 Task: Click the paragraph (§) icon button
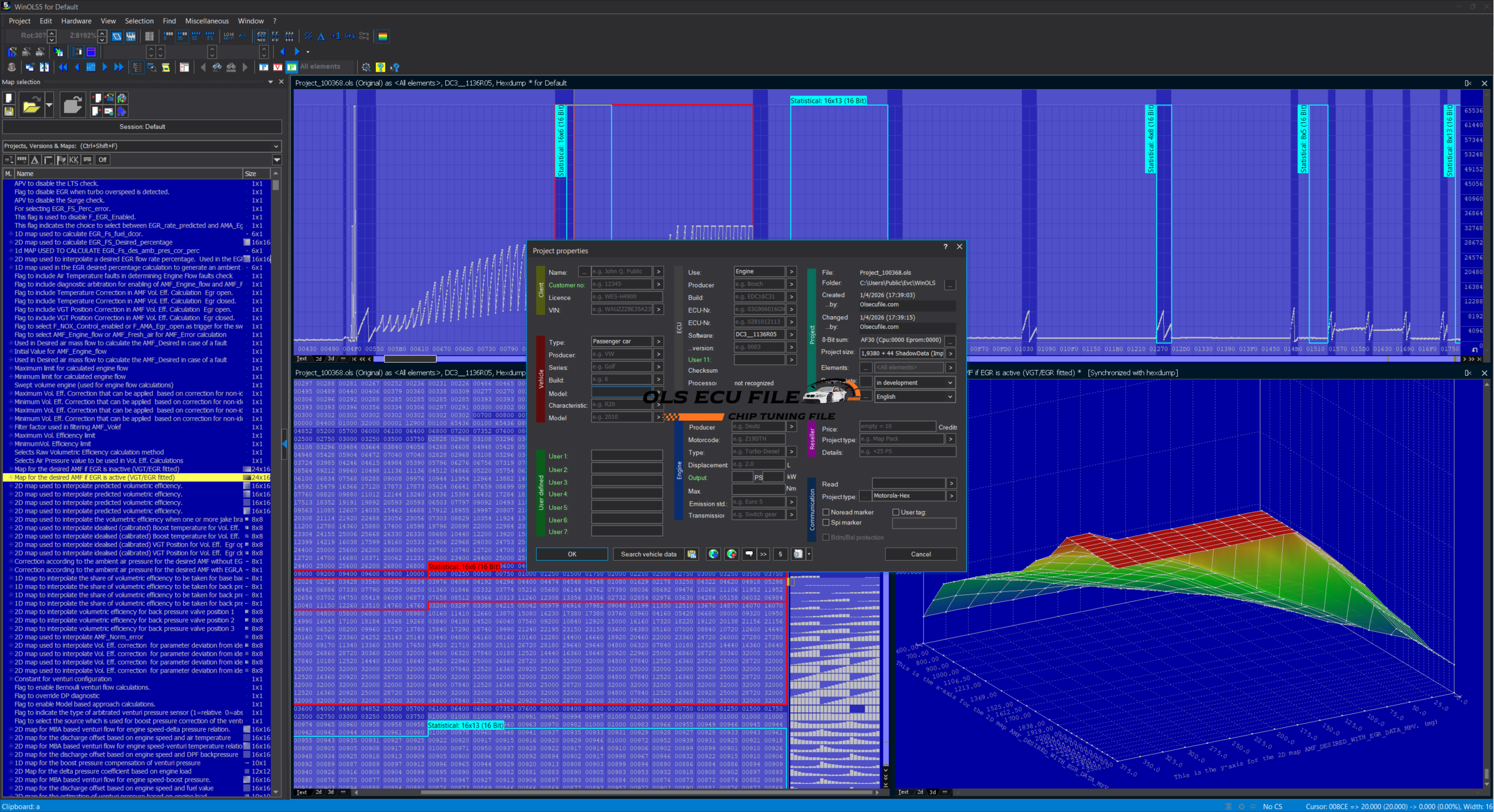click(780, 554)
